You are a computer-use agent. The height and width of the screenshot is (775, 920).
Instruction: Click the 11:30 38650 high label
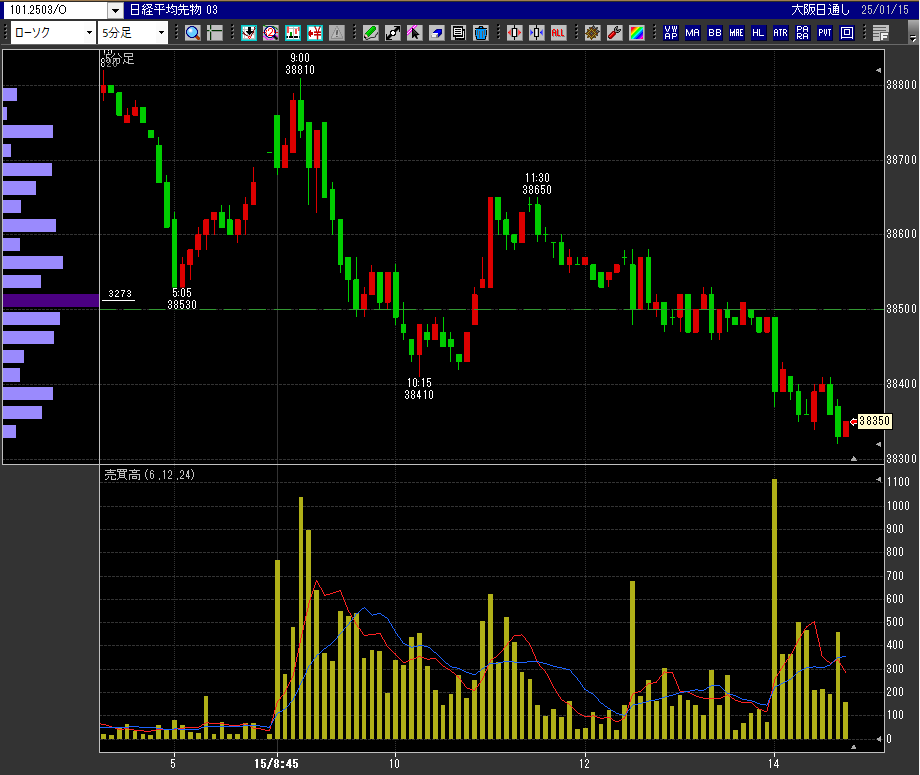click(537, 184)
